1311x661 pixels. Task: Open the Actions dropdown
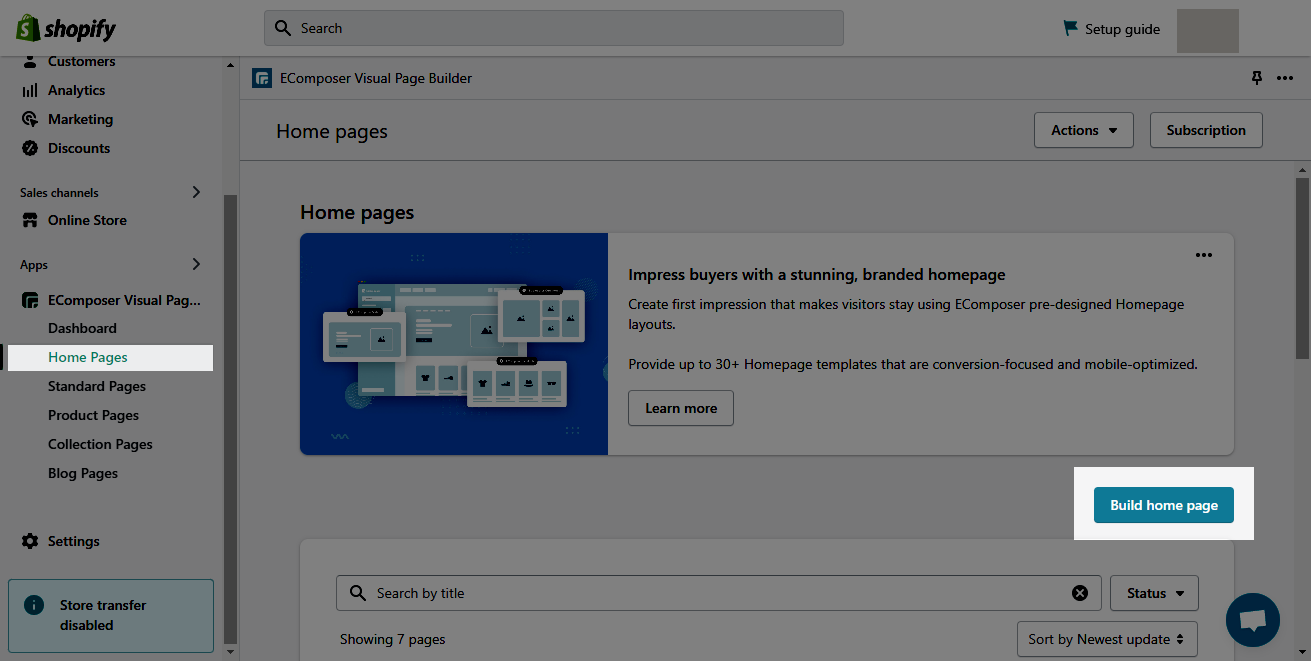click(1084, 130)
